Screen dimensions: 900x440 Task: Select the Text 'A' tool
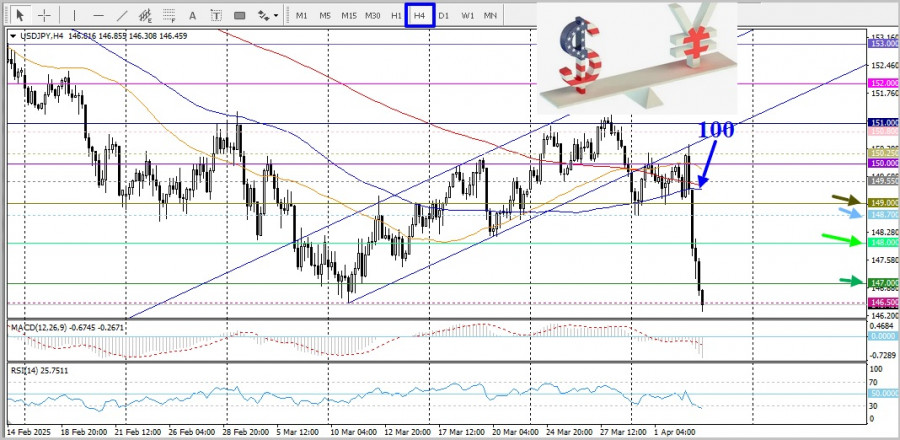192,15
